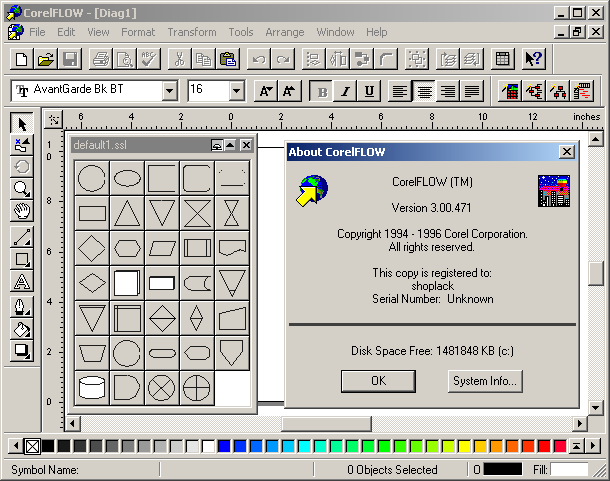Click the Save diskette icon
The image size is (610, 481).
pyautogui.click(x=70, y=59)
